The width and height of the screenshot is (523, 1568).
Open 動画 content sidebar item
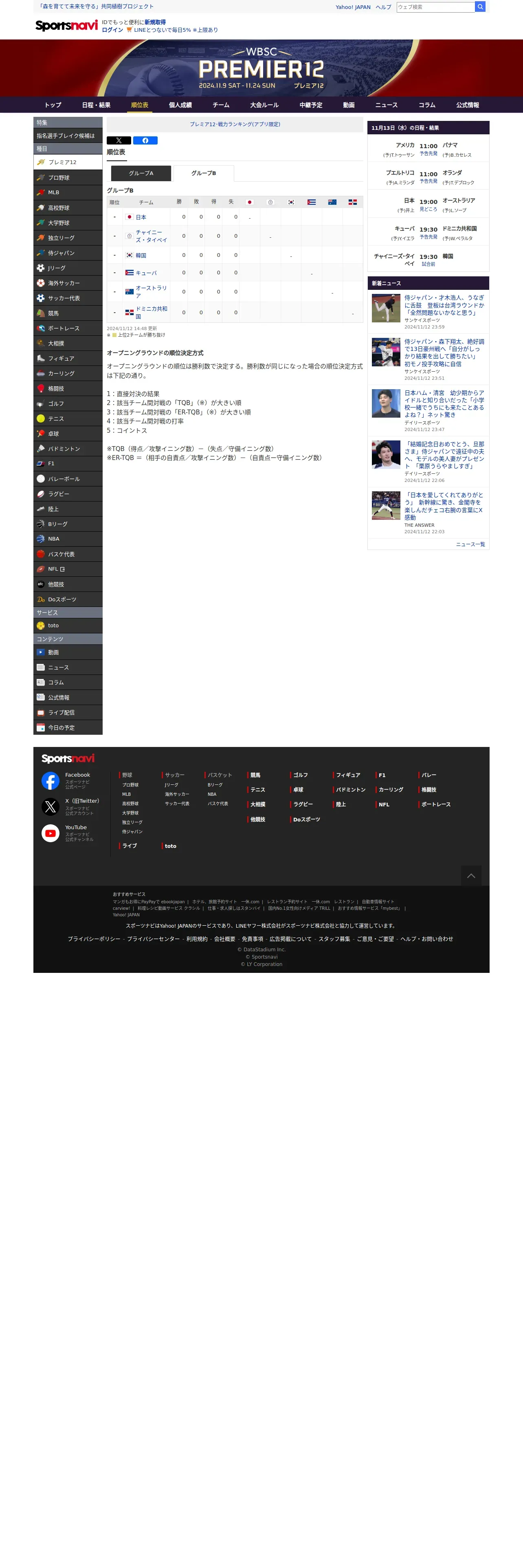[x=68, y=652]
